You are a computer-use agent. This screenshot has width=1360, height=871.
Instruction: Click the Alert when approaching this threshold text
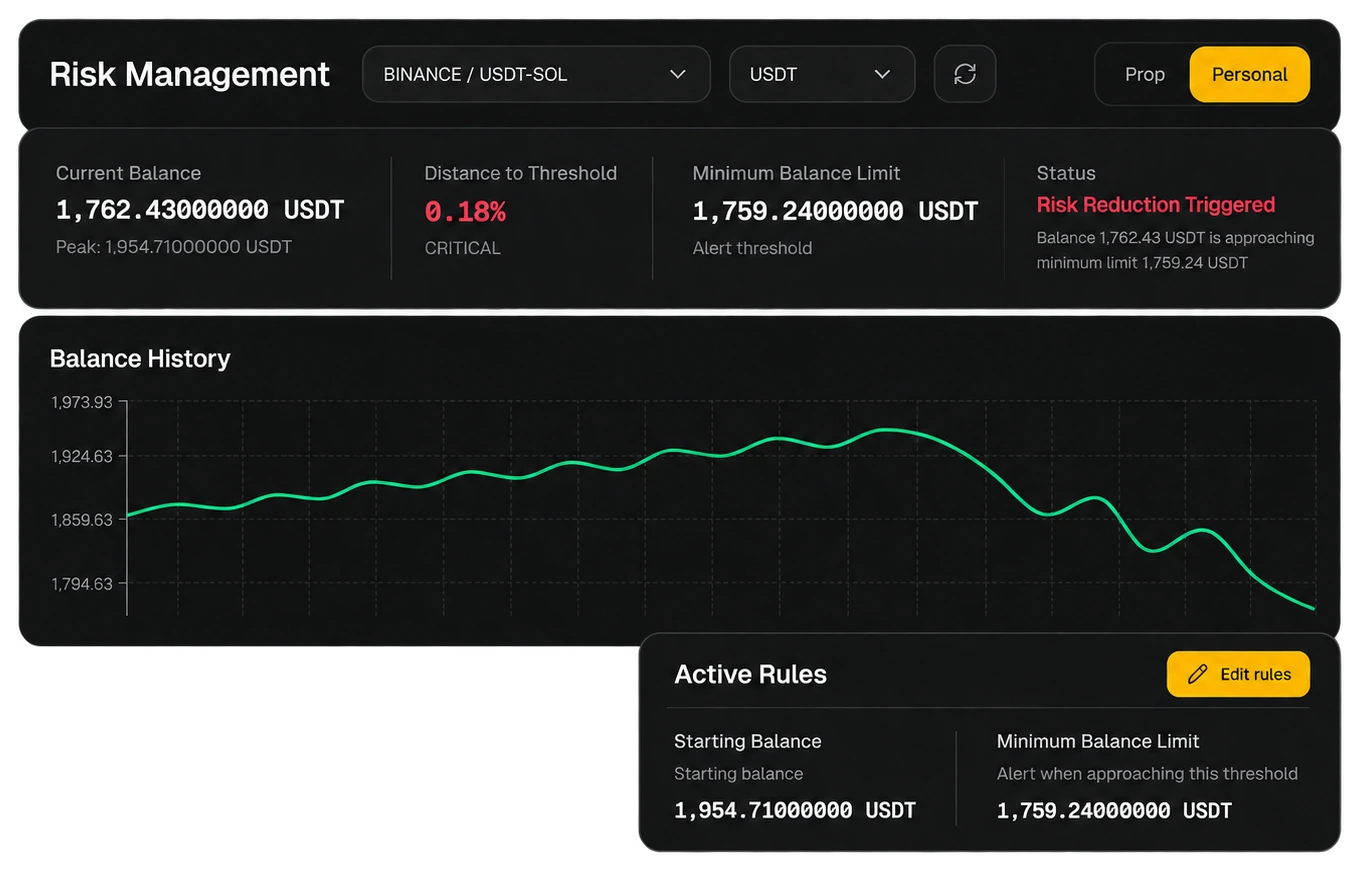pos(1147,773)
